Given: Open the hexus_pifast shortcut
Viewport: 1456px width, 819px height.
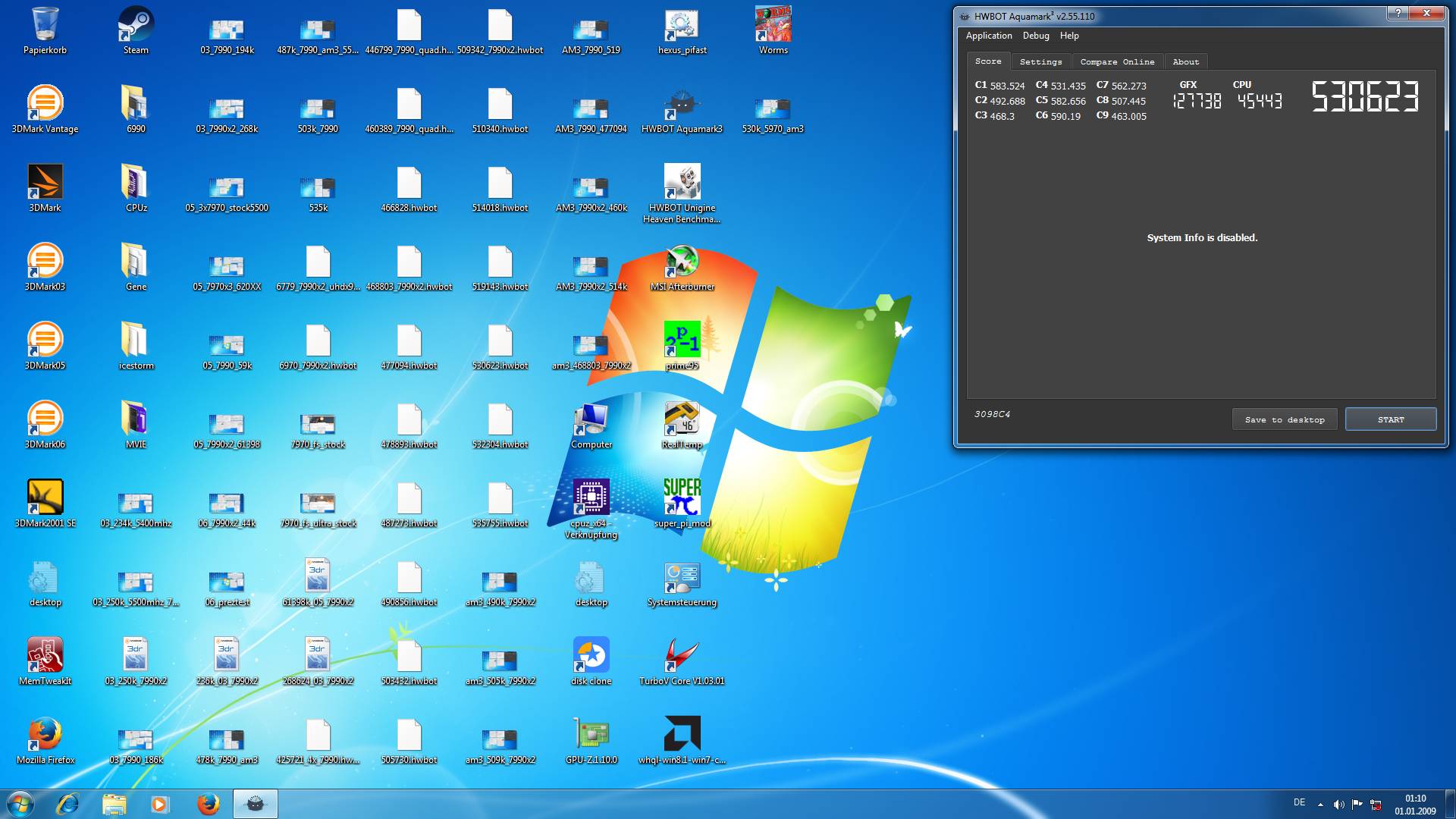Looking at the screenshot, I should tap(682, 30).
